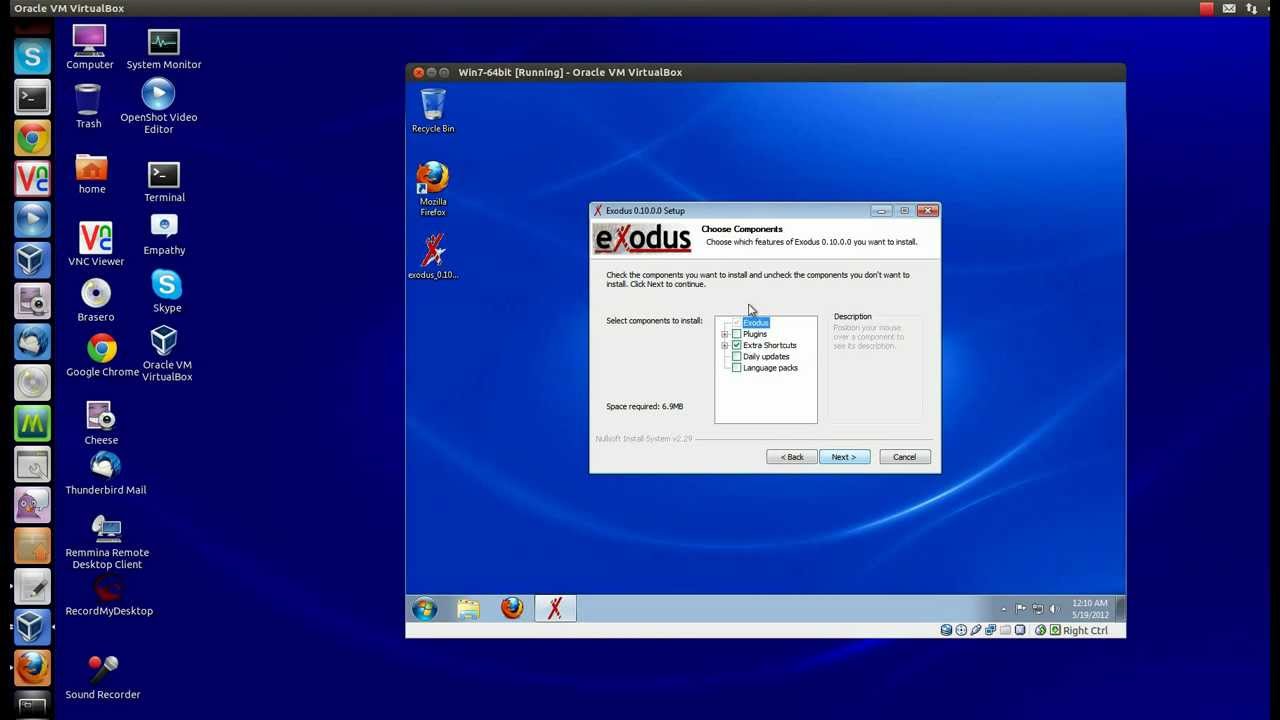Click the VirtualBox USB devices indicator
1280x720 pixels.
pos(976,630)
